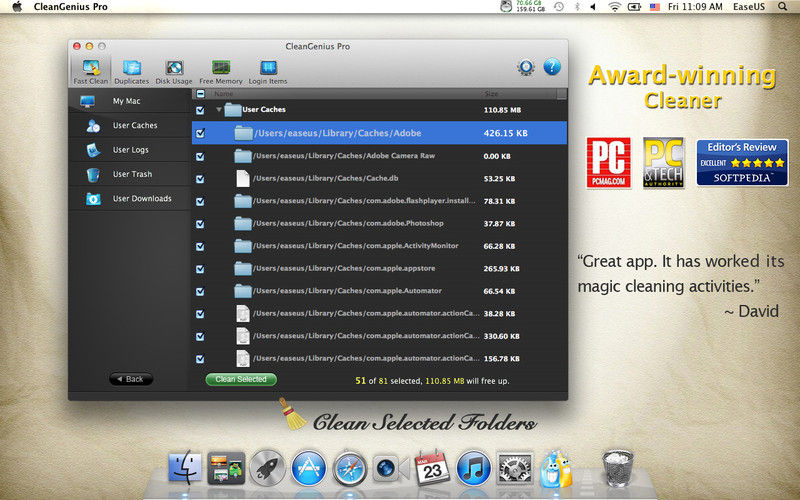Click the PCMag.com award badge
800x500 pixels.
(x=609, y=163)
